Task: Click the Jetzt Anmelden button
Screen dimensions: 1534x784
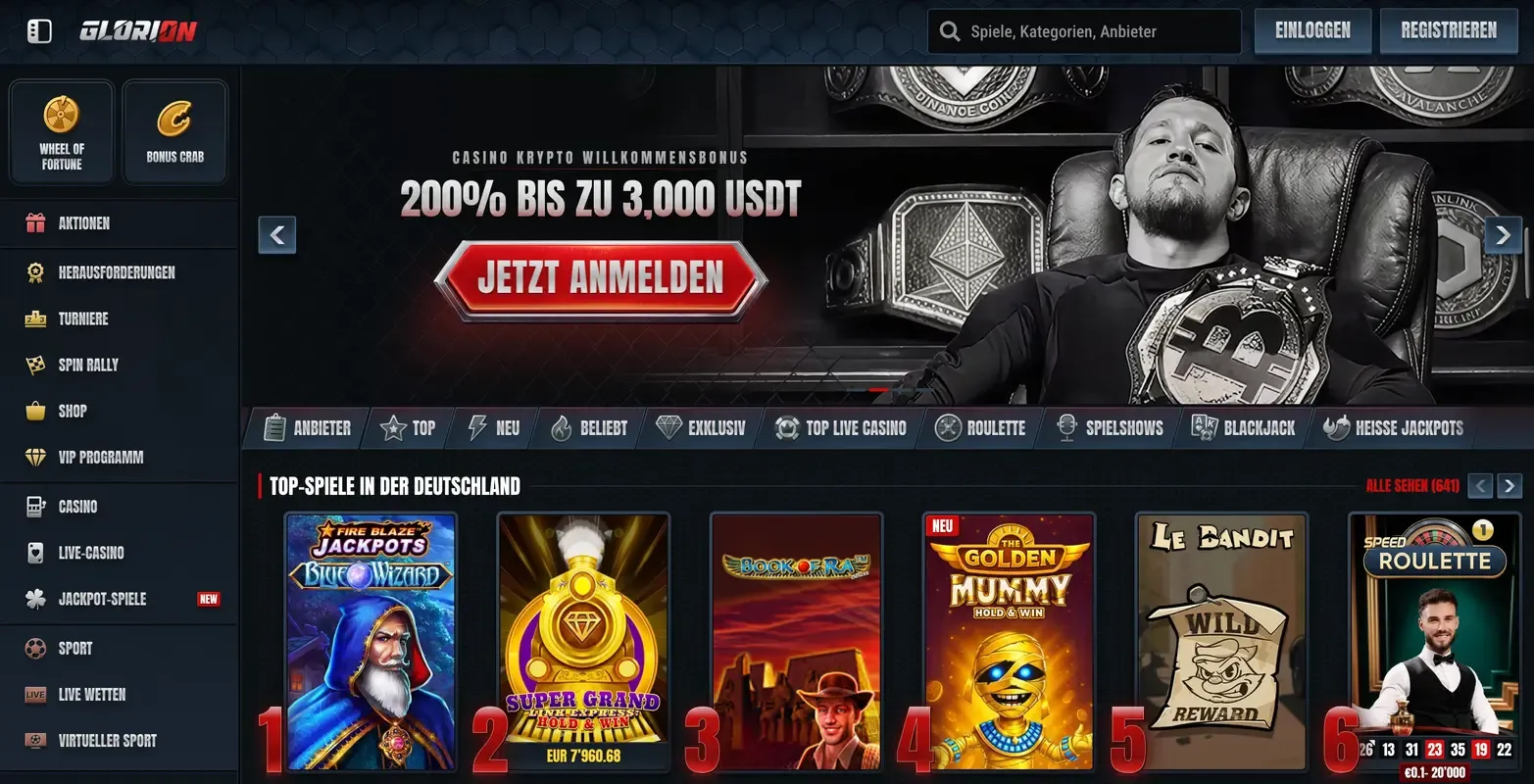Action: (x=601, y=278)
